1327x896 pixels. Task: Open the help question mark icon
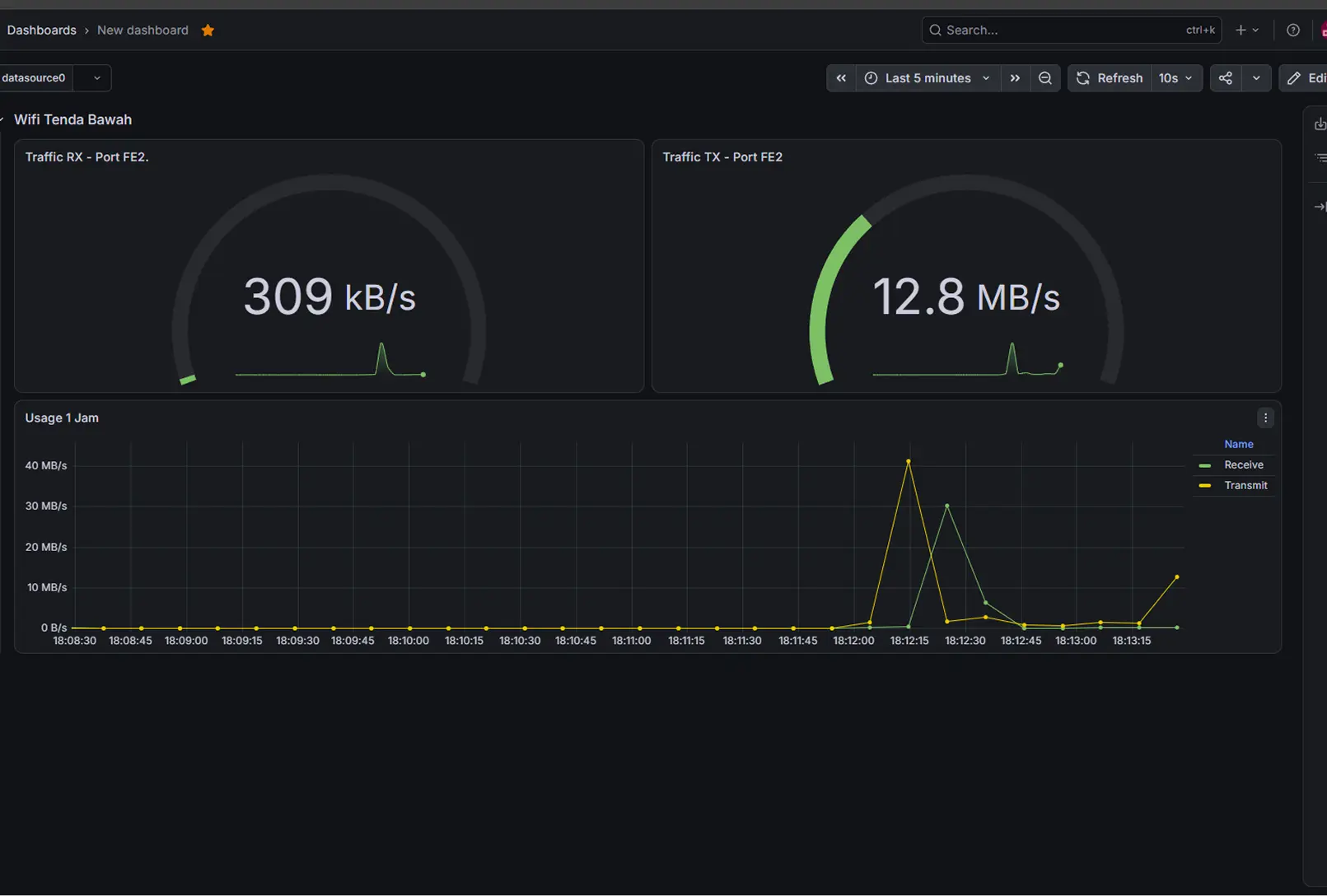(x=1293, y=30)
